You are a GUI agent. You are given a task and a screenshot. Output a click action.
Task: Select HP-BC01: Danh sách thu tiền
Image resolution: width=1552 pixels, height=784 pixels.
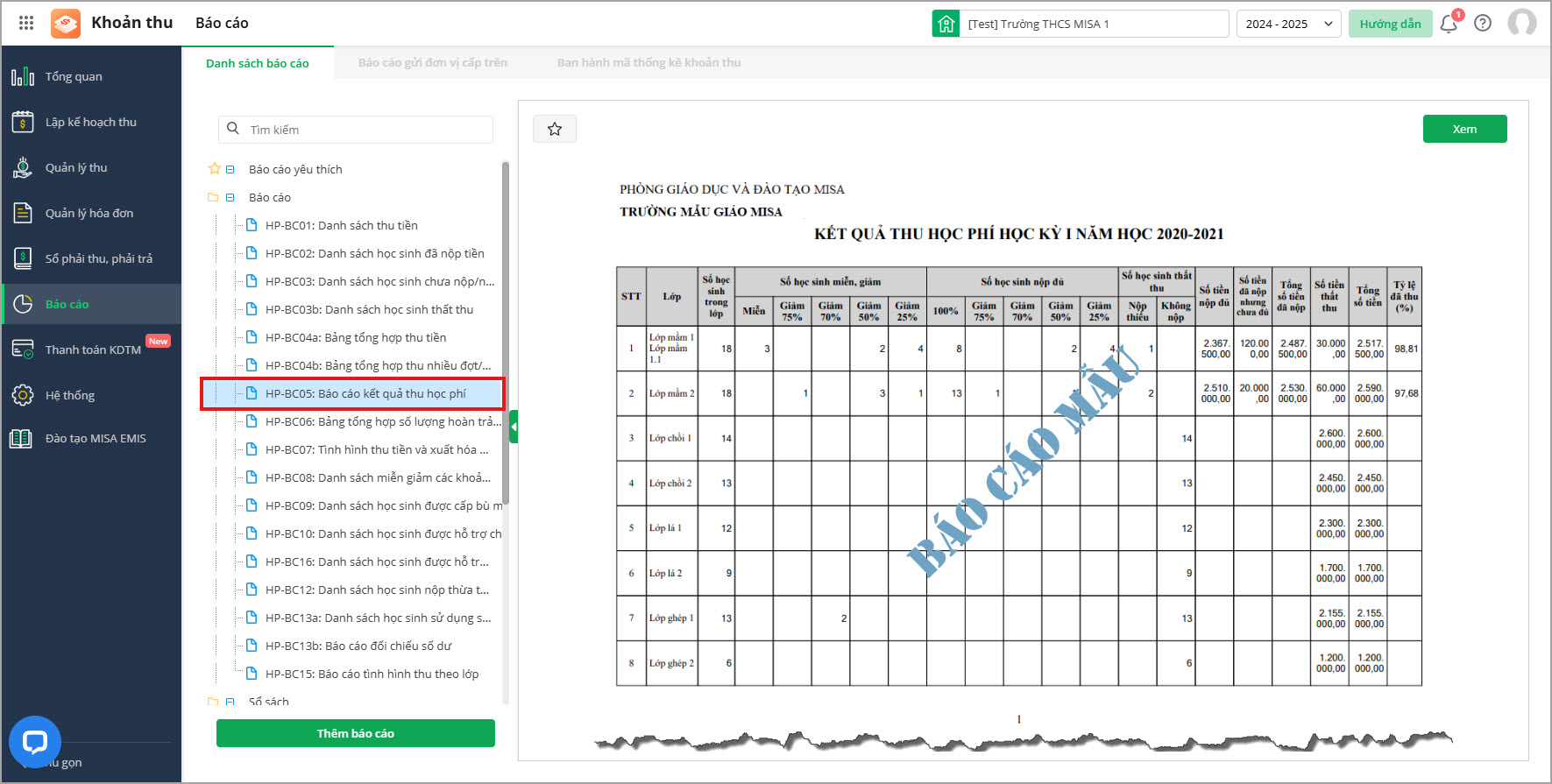pos(342,225)
